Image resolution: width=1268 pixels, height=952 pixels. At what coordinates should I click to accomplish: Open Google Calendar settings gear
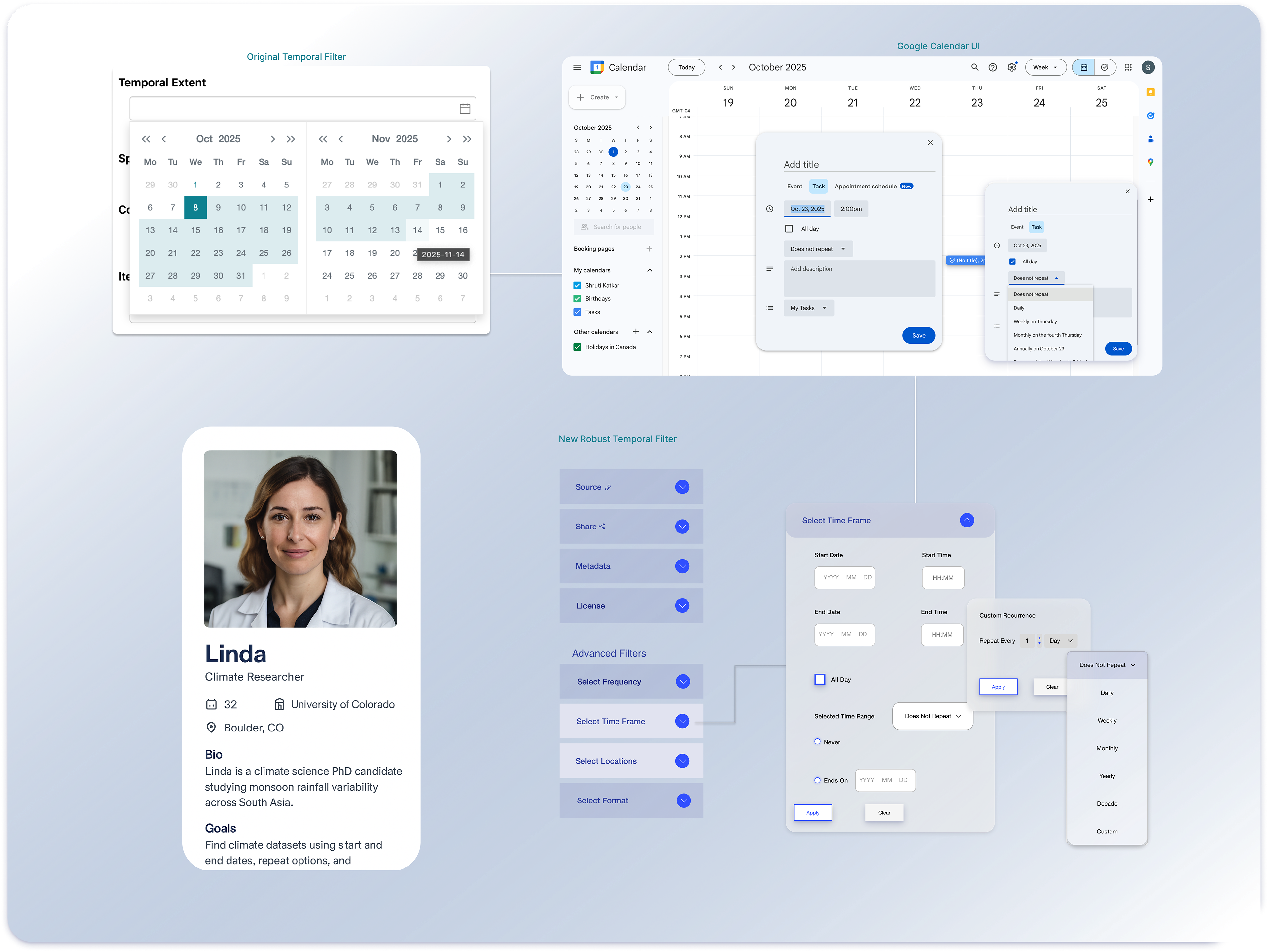coord(1012,68)
